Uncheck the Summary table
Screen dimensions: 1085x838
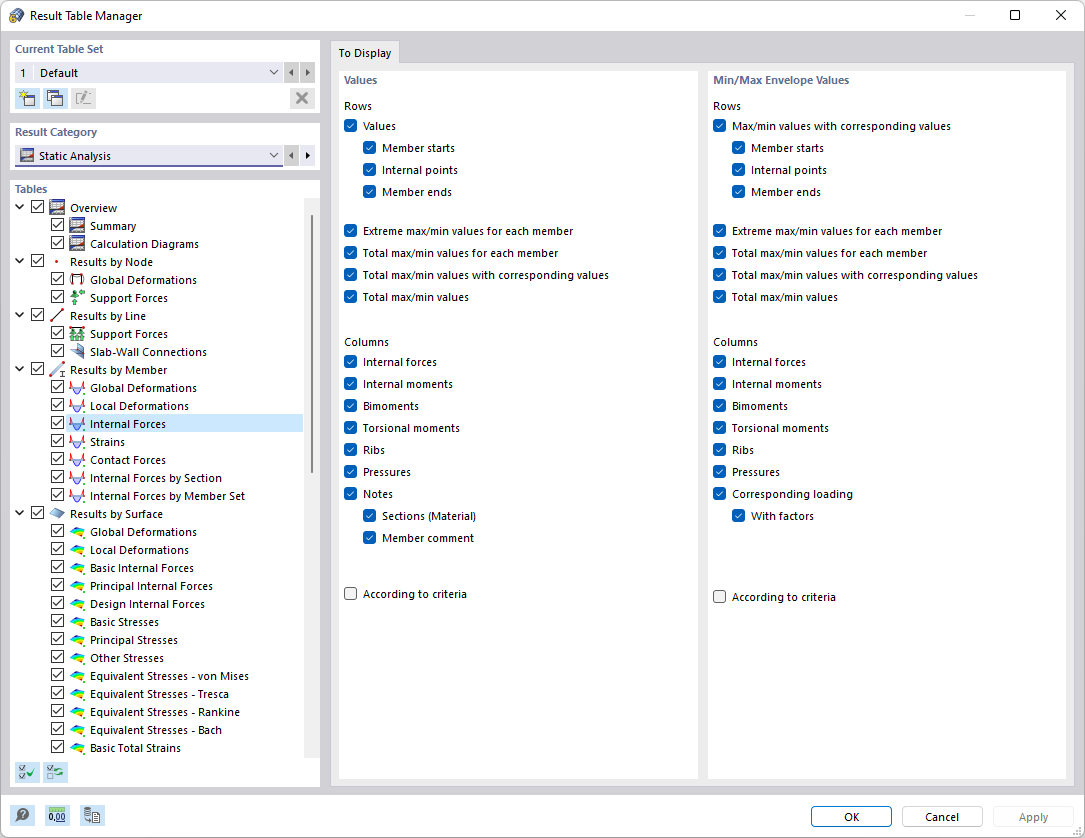(x=57, y=225)
